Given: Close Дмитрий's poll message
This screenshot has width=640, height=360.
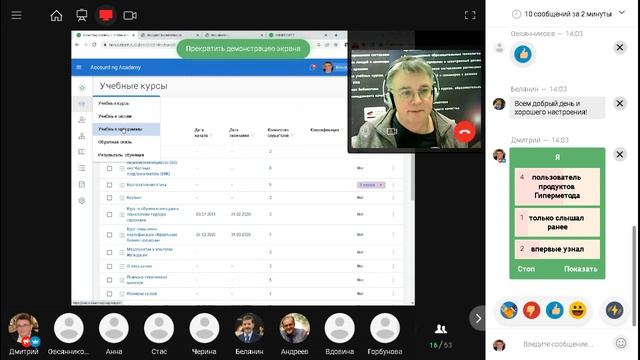Looking at the screenshot, I should tap(620, 154).
